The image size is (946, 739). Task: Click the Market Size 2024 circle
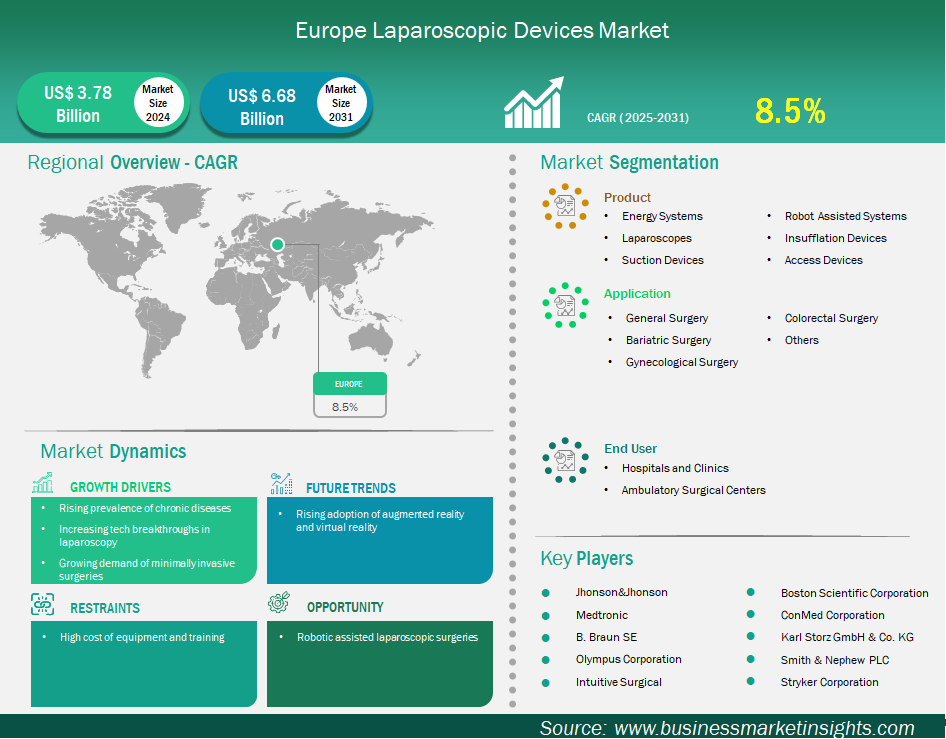[x=158, y=103]
